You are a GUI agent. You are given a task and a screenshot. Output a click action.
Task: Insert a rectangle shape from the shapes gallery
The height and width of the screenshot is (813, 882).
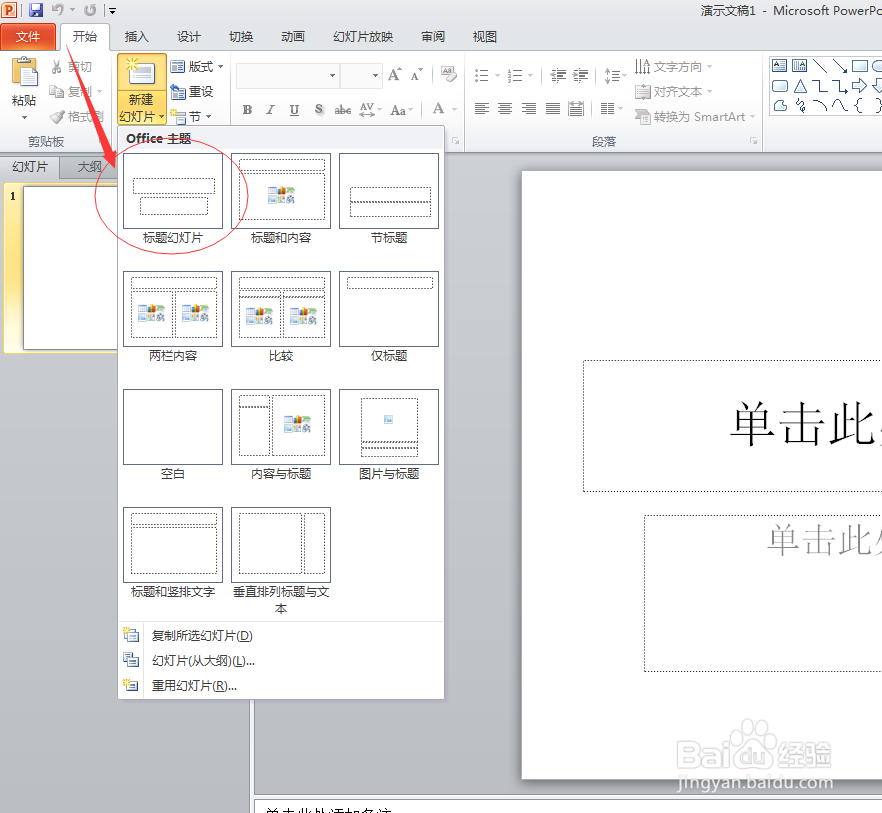(x=860, y=66)
